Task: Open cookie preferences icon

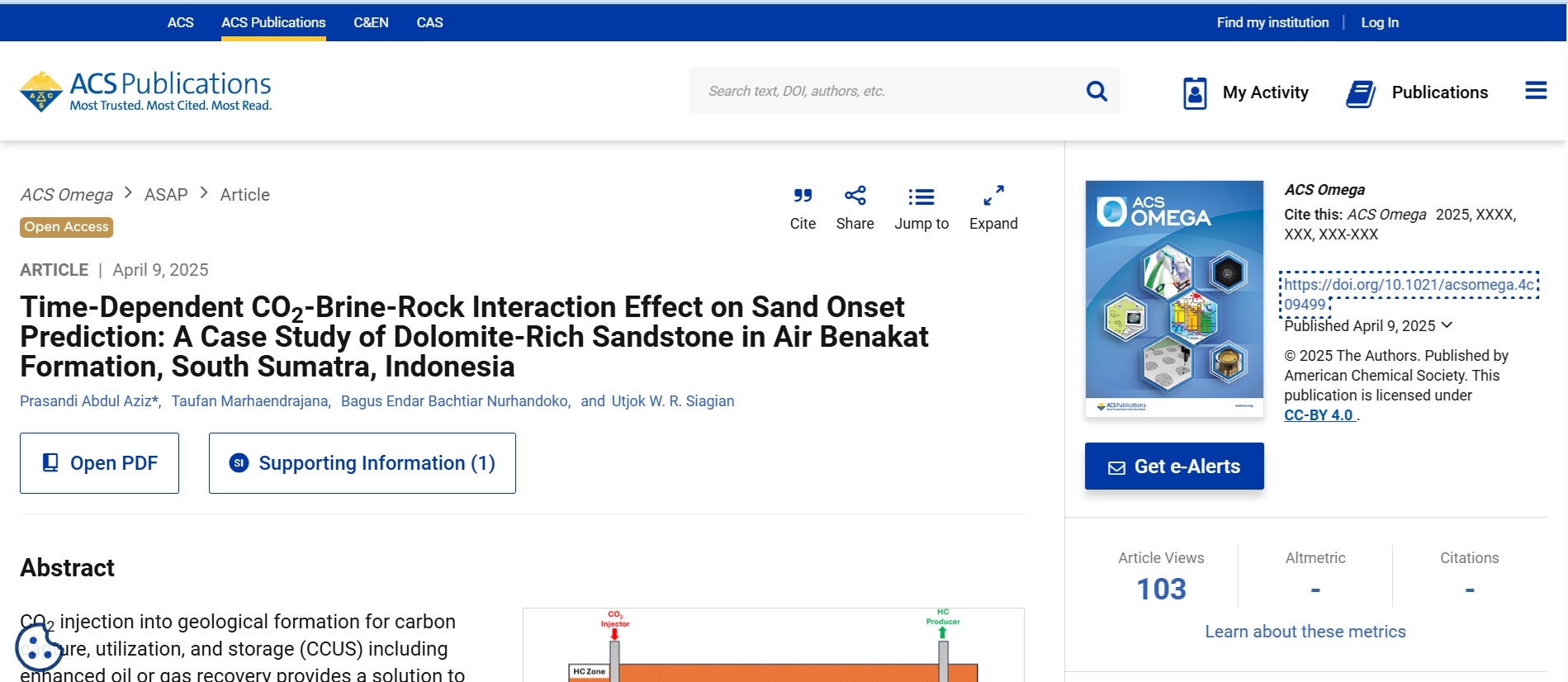Action: 39,646
